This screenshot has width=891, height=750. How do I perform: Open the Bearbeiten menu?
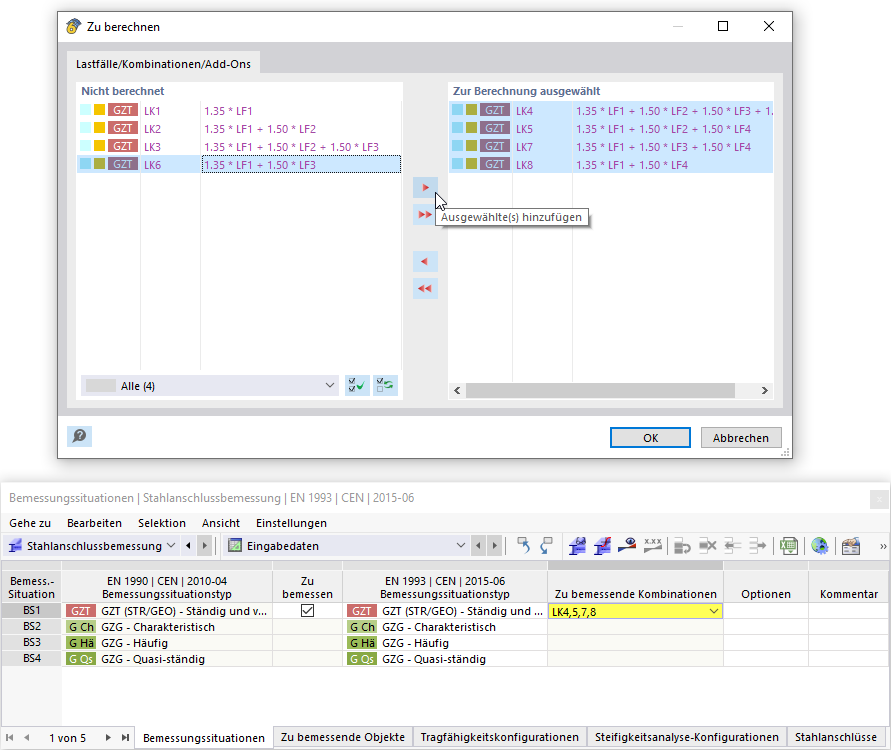coord(94,523)
